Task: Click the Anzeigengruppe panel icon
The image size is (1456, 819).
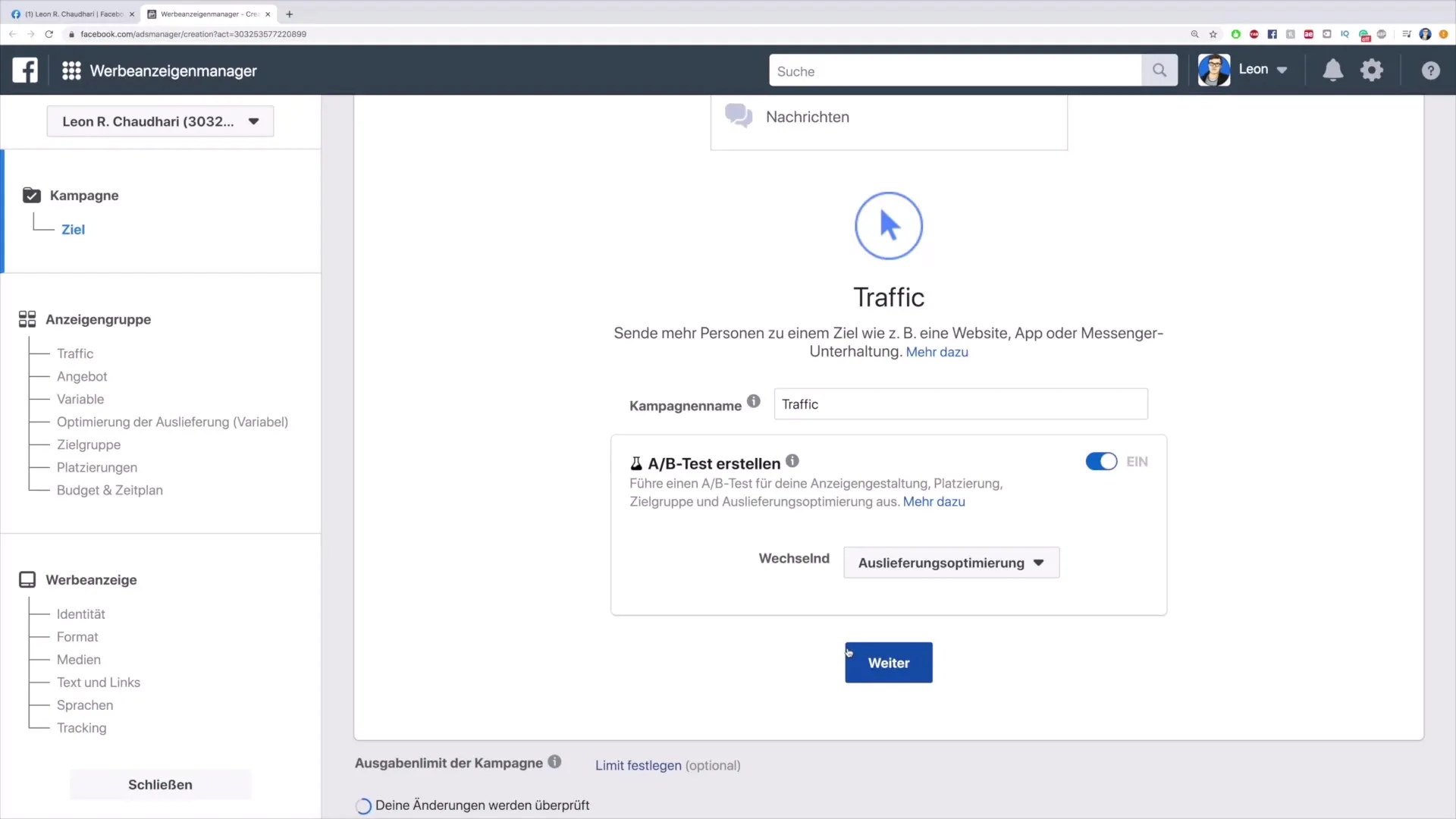Action: point(27,319)
